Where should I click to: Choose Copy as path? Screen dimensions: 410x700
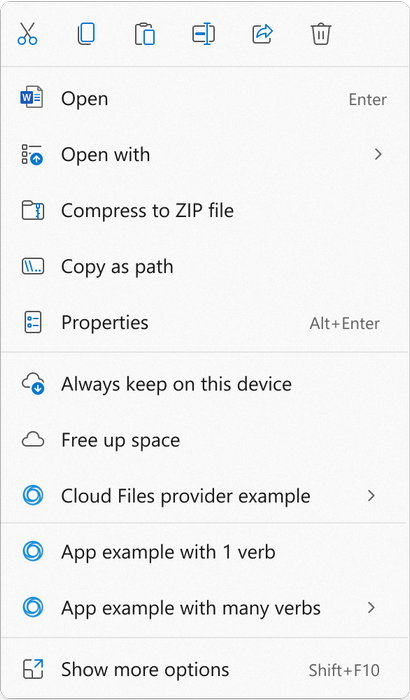[x=205, y=267]
